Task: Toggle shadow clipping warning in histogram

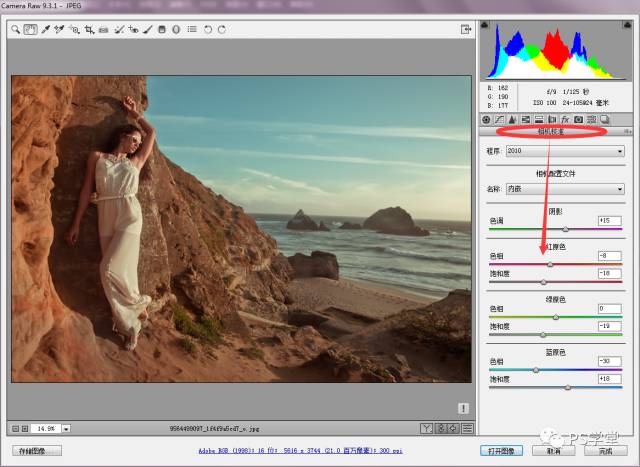Action: point(487,26)
